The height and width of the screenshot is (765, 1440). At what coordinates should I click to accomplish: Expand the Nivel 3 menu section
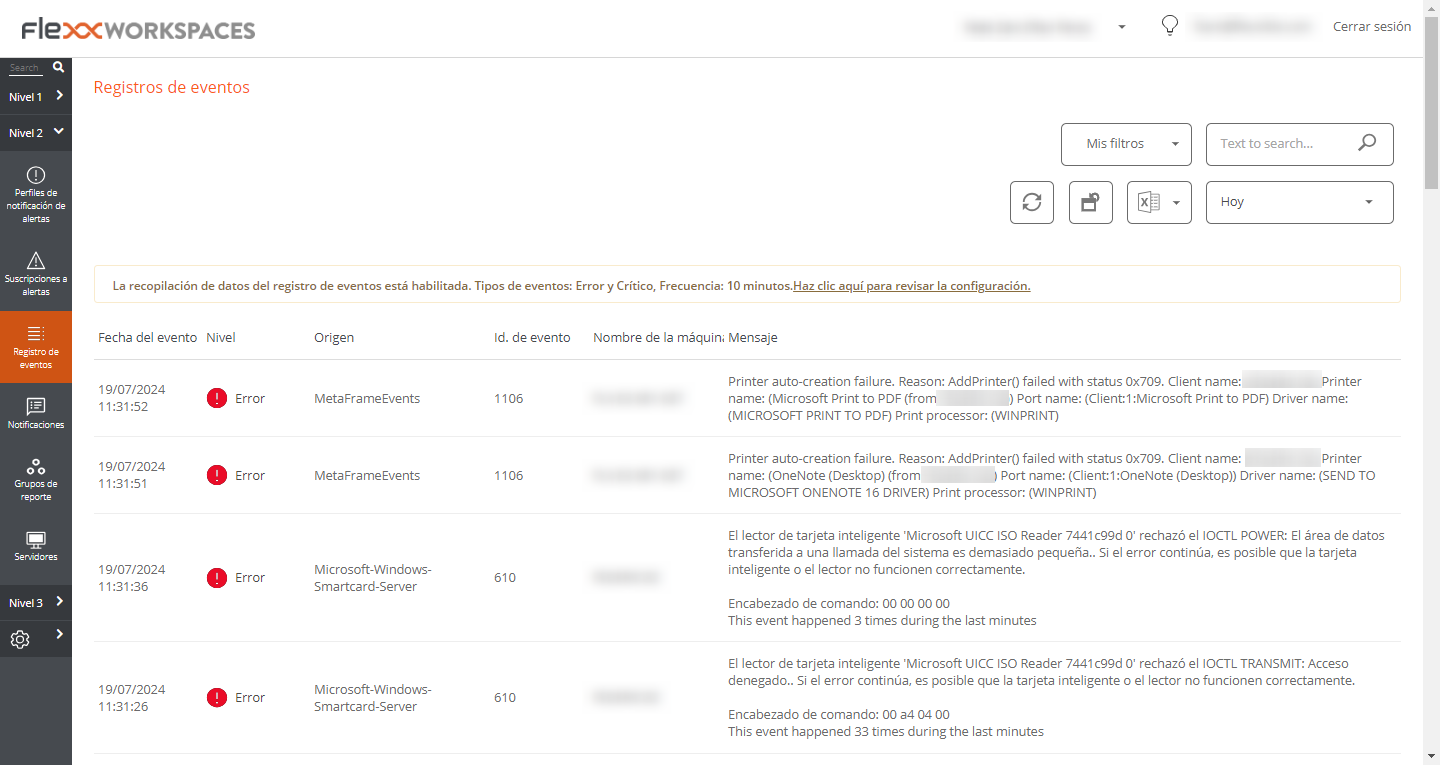tap(36, 602)
